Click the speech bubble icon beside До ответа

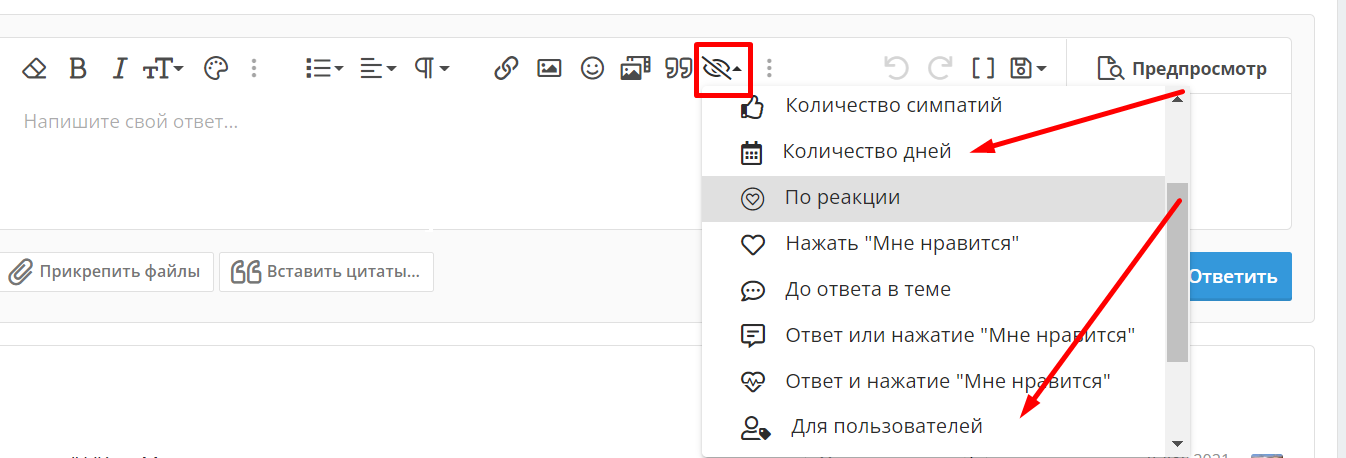752,291
